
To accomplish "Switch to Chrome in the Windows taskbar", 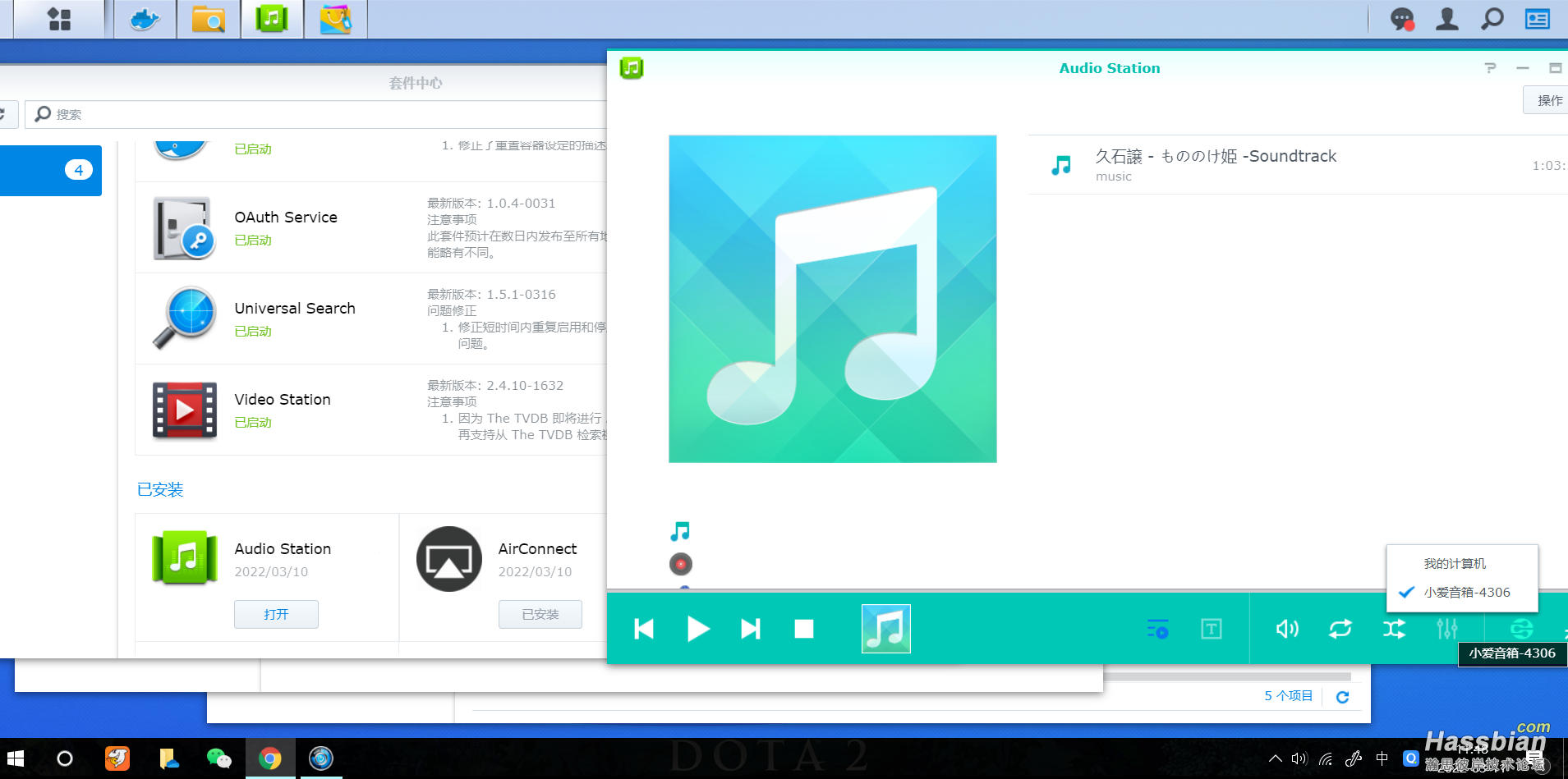I will click(269, 758).
